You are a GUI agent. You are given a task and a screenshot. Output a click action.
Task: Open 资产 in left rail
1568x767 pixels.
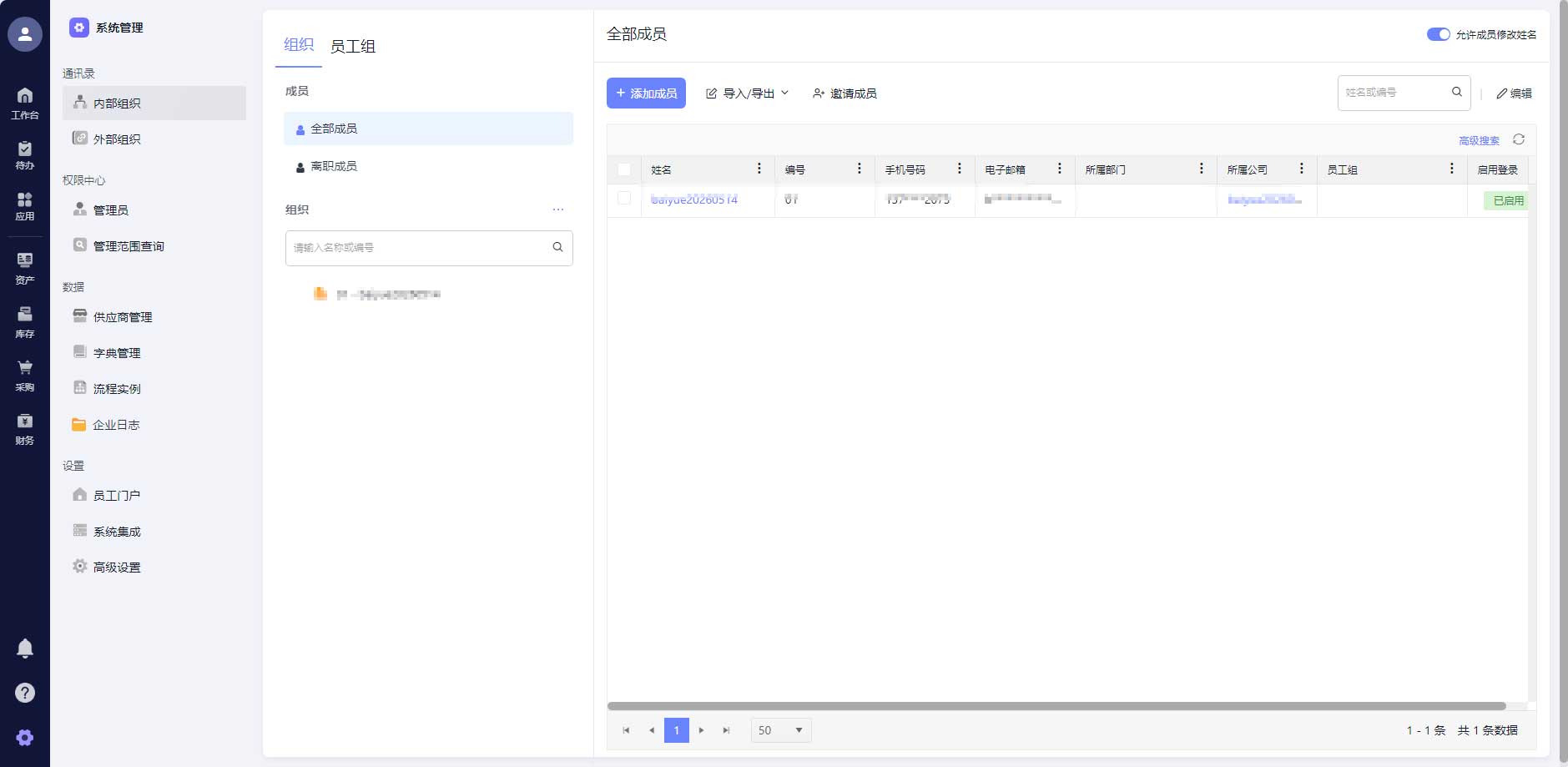tap(25, 270)
